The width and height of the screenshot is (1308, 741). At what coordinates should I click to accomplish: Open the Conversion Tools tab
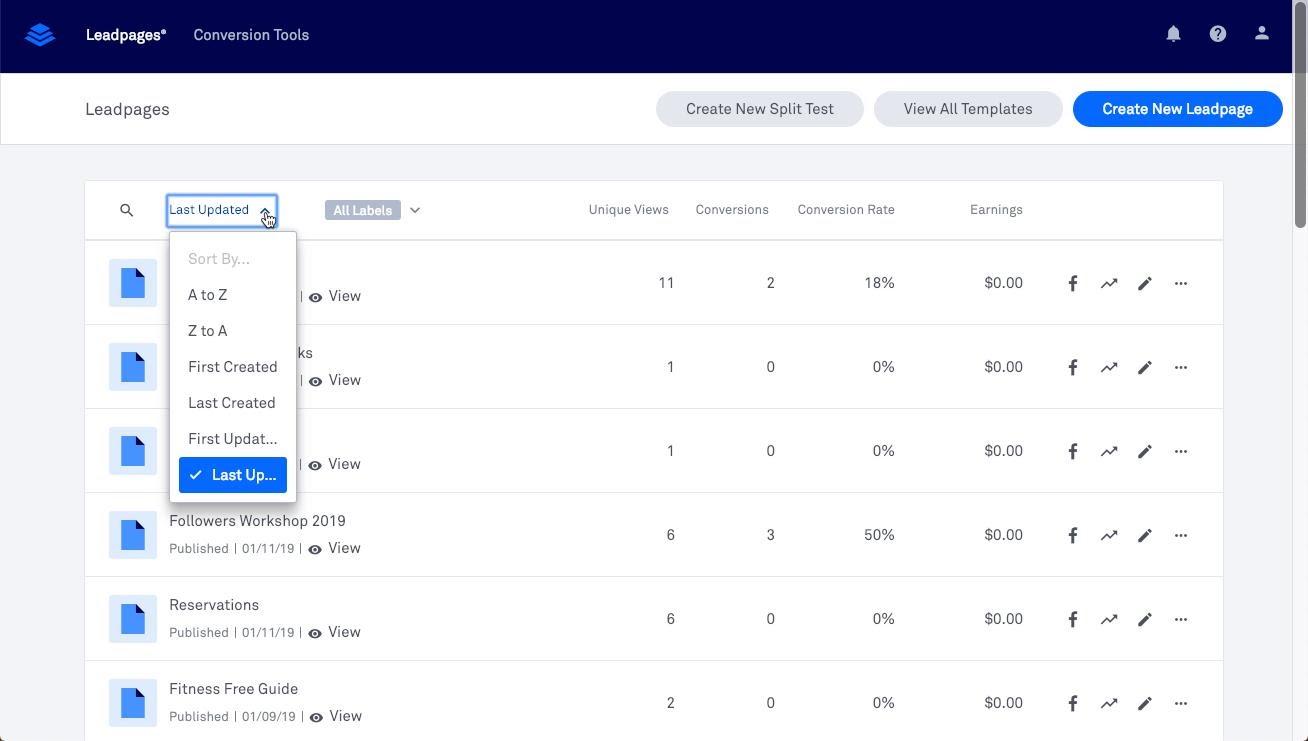(251, 35)
